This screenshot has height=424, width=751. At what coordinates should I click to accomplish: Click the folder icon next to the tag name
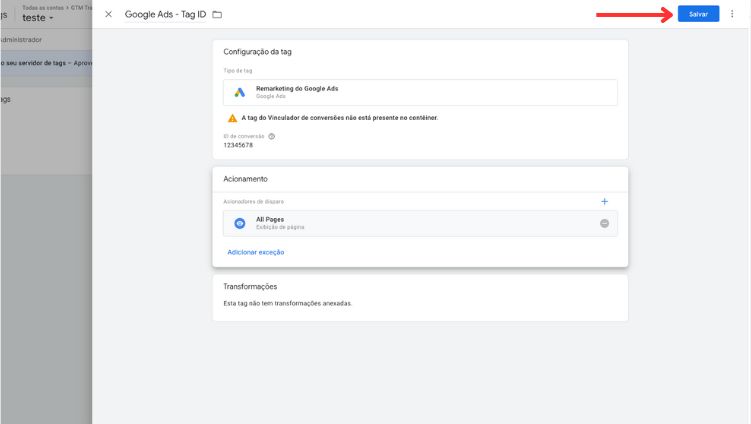[x=217, y=14]
